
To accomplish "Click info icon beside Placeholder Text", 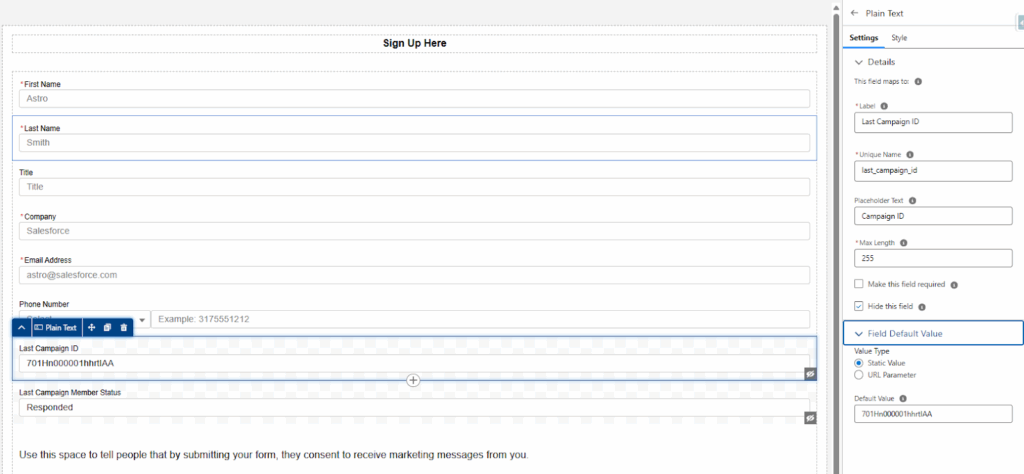I will [912, 200].
